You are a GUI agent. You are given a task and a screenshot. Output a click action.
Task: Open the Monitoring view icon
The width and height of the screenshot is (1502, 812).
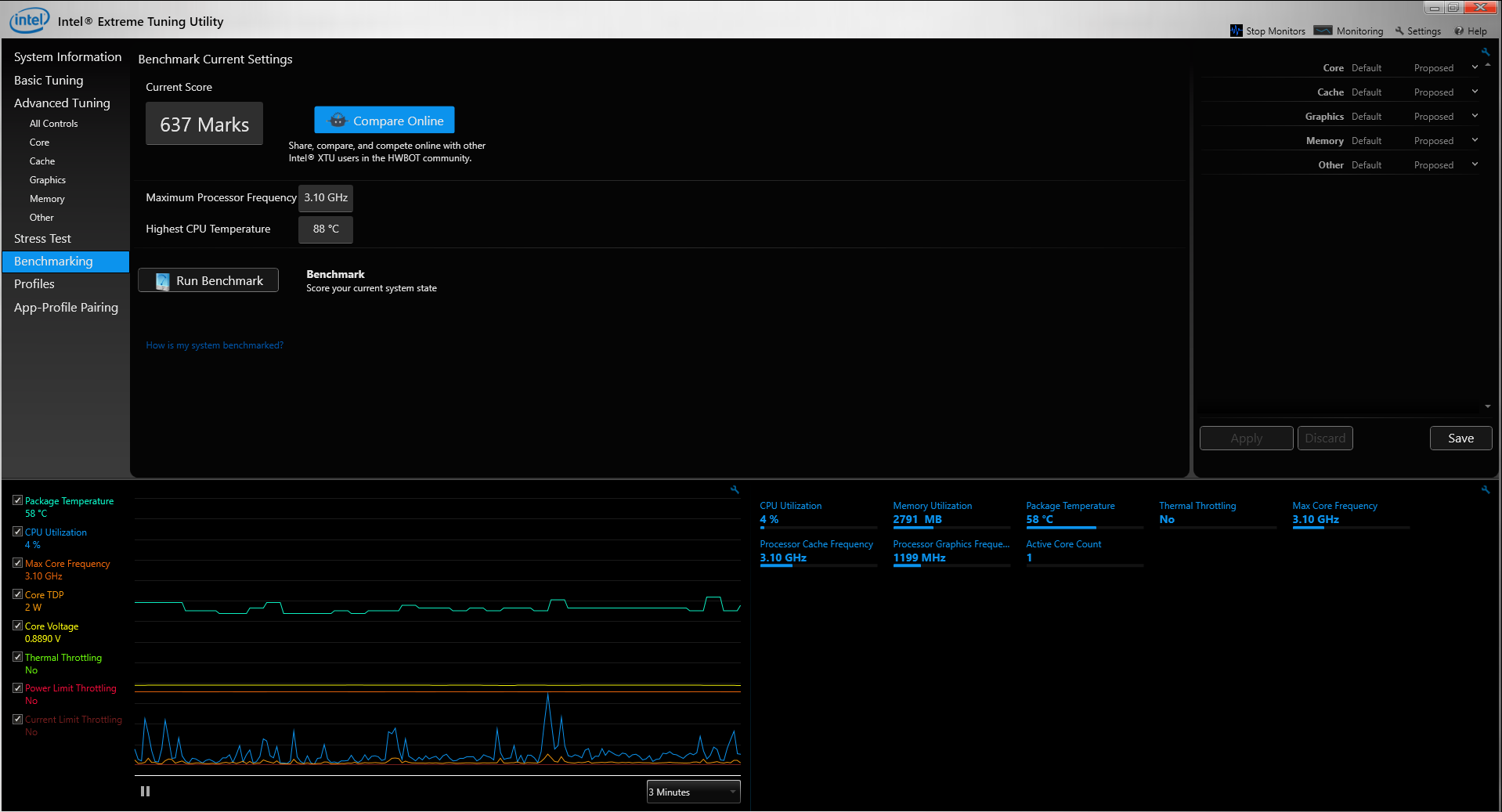(x=1323, y=31)
